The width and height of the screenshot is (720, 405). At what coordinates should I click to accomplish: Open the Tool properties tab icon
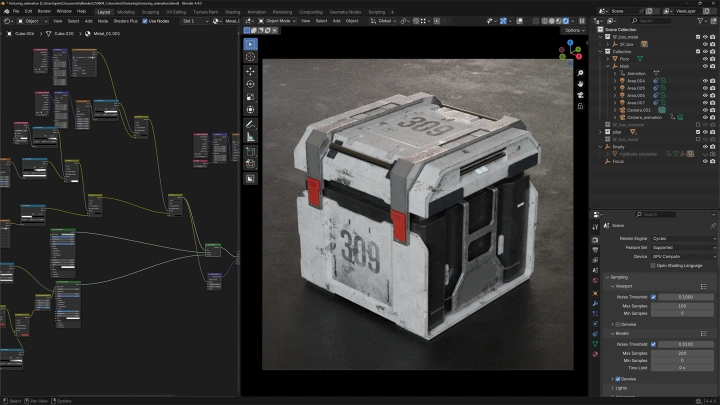point(596,227)
